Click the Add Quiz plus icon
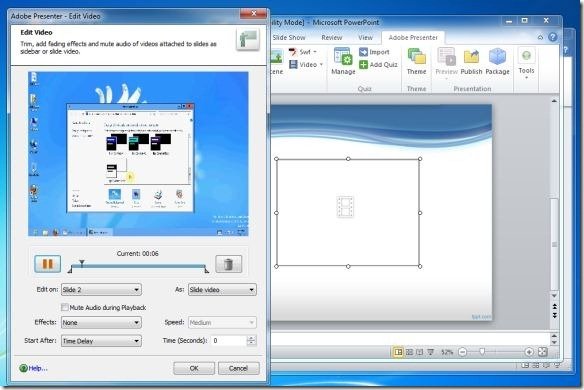Screen dimensions: 584x390 pyautogui.click(x=364, y=65)
